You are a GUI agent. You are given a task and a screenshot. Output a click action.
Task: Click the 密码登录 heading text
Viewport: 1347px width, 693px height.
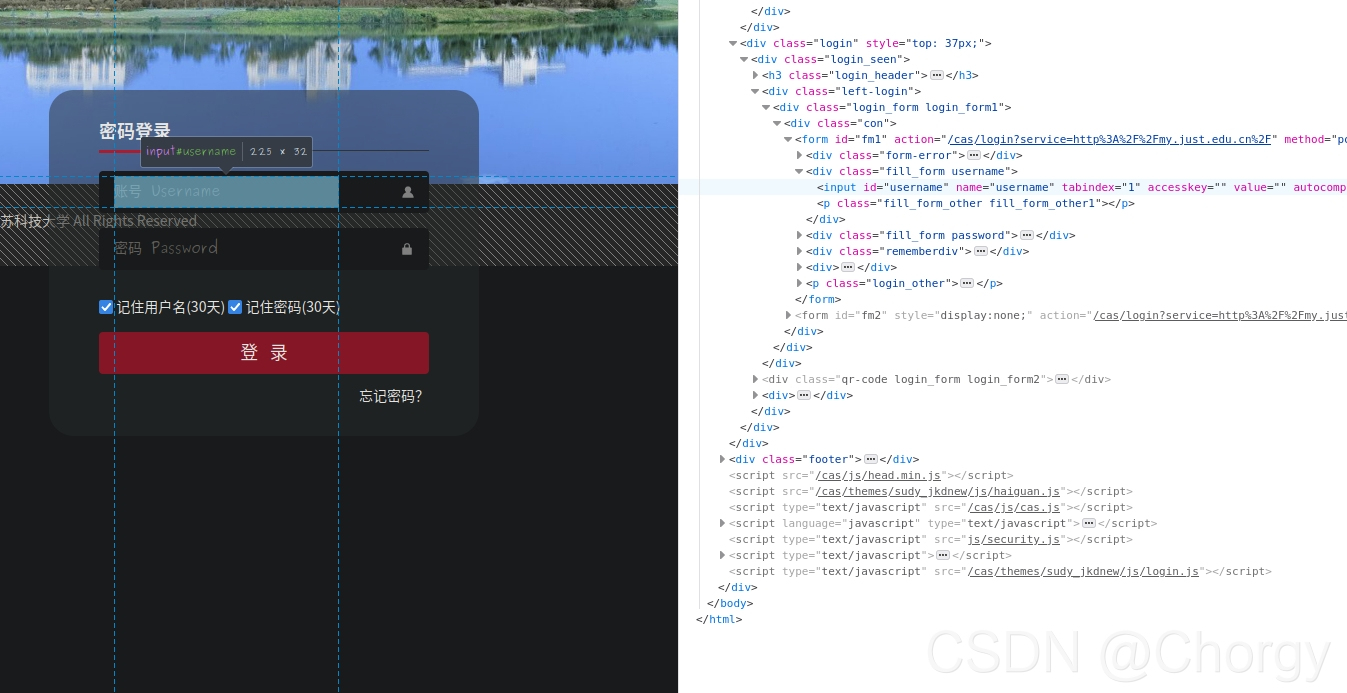point(135,131)
